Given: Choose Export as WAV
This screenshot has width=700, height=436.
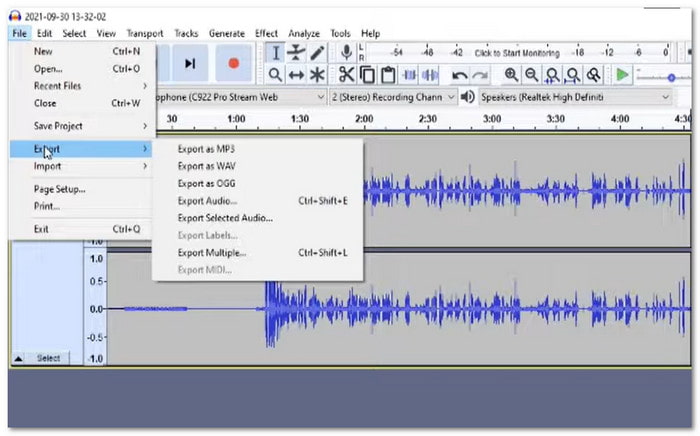Looking at the screenshot, I should coord(258,166).
